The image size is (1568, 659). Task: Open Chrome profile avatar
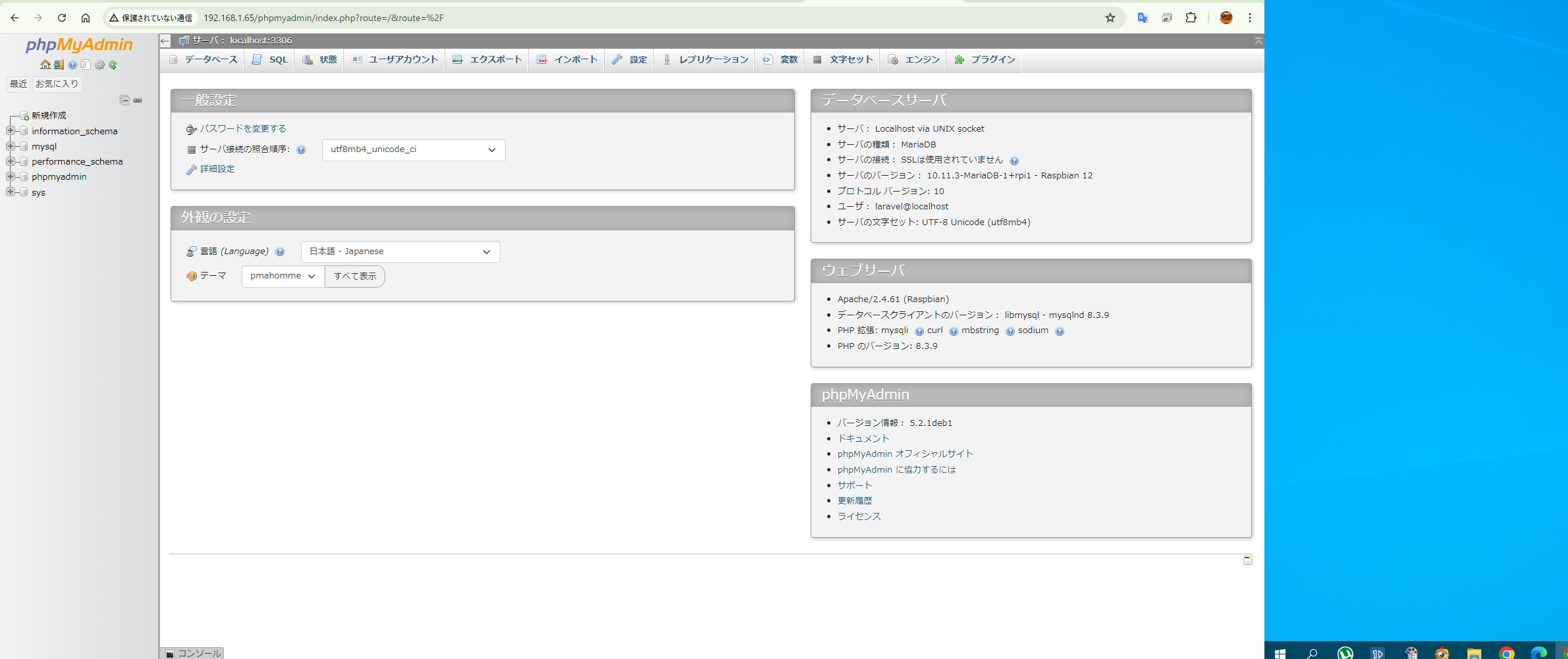tap(1226, 18)
